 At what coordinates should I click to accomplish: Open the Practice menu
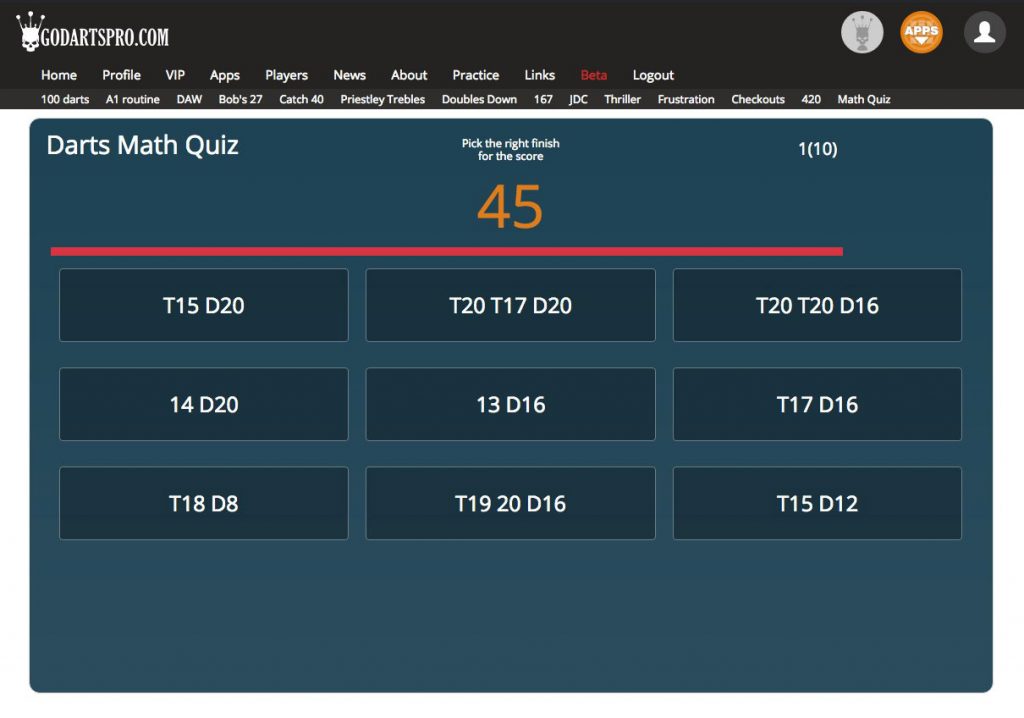[x=475, y=75]
